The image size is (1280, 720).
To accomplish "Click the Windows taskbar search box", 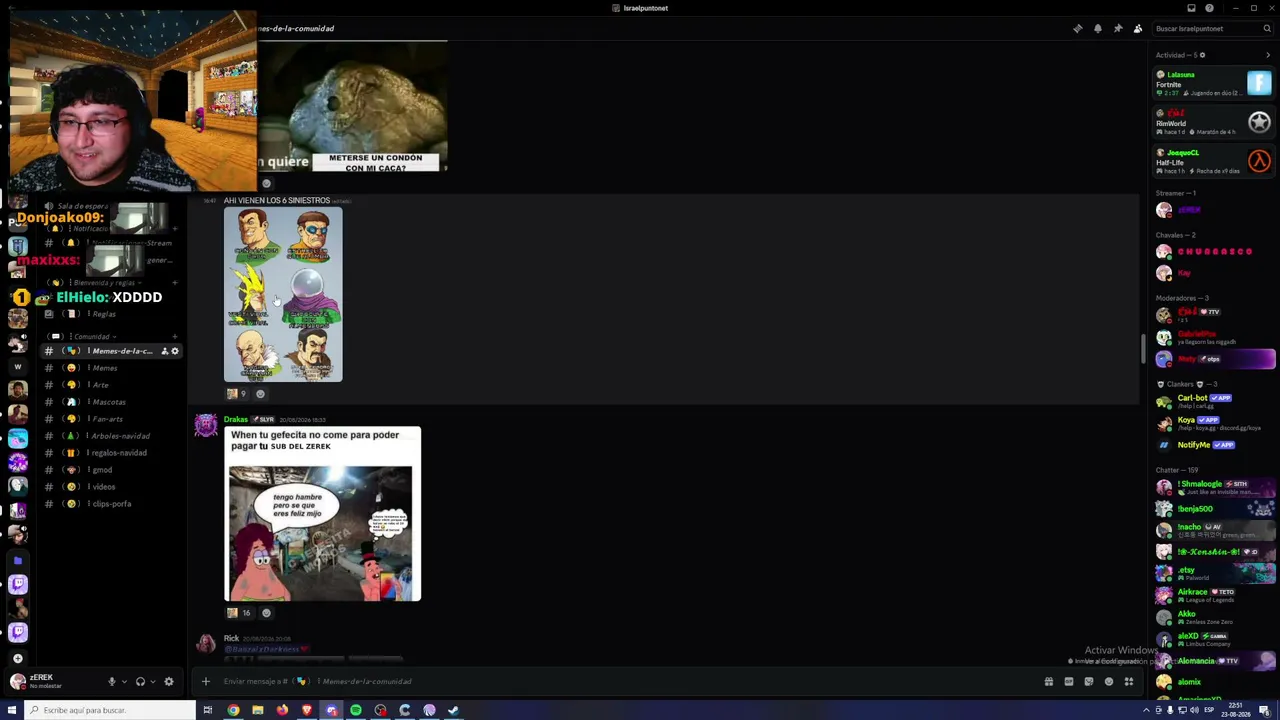I will click(x=110, y=710).
